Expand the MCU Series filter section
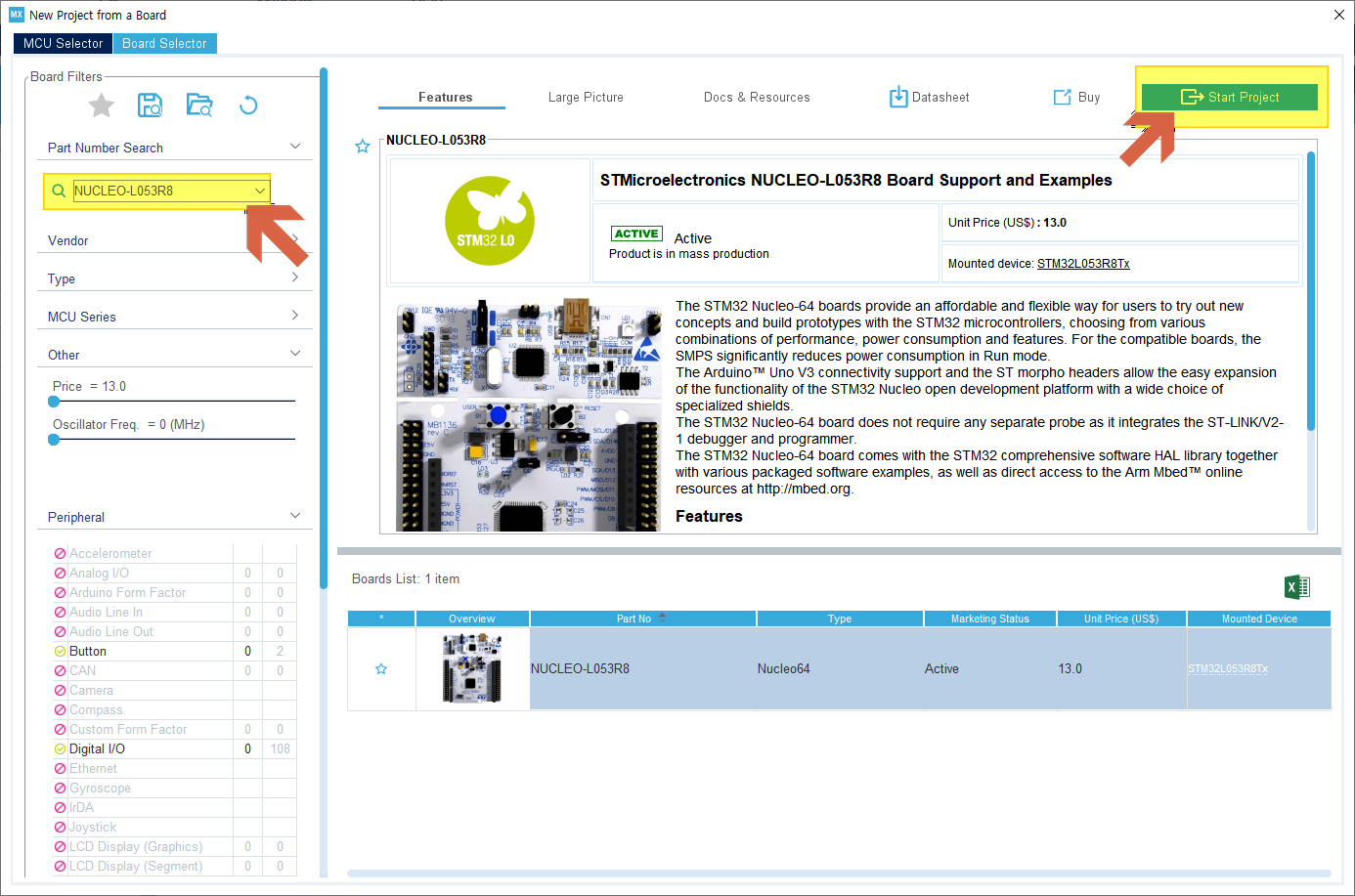This screenshot has height=896, width=1355. click(295, 316)
